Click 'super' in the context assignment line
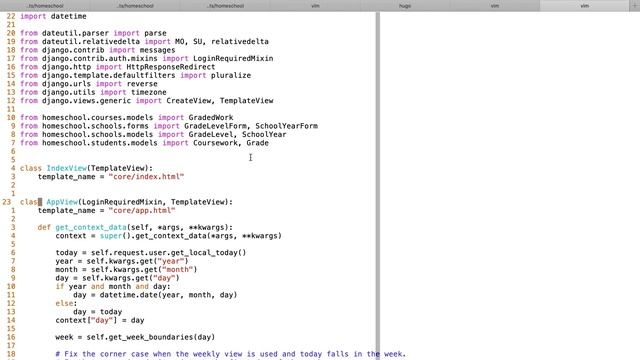Viewport: 640px width, 360px height. [111, 236]
